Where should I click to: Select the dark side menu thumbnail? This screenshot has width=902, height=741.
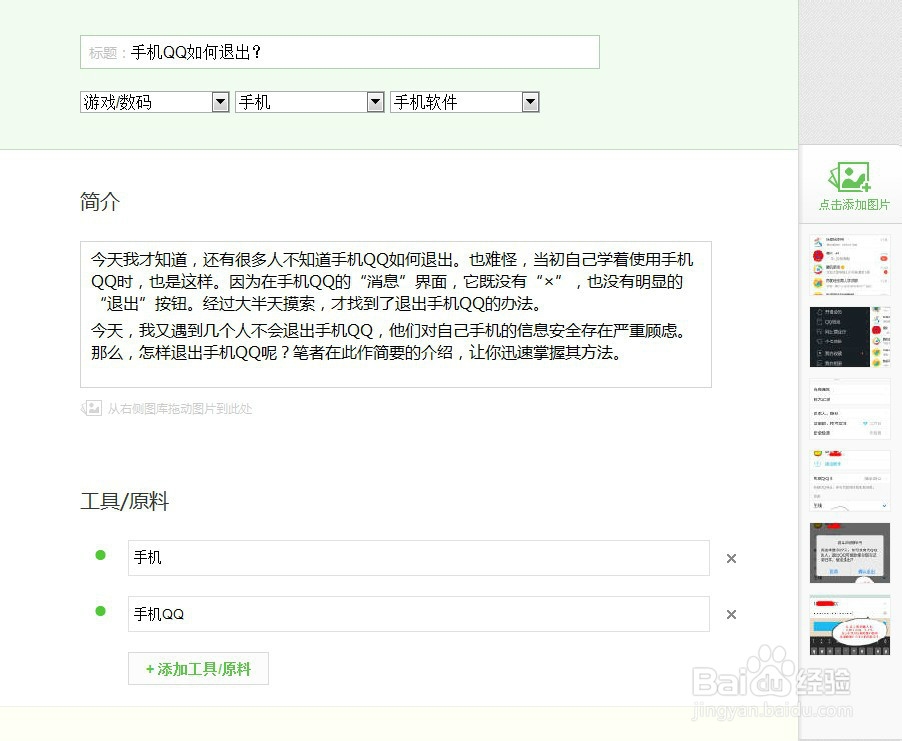850,337
